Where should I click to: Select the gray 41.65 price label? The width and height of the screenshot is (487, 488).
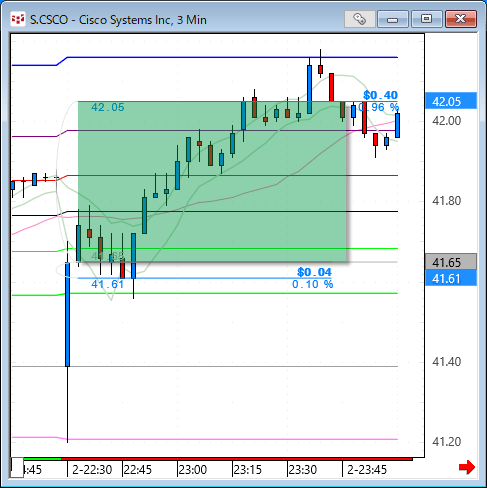(x=451, y=262)
